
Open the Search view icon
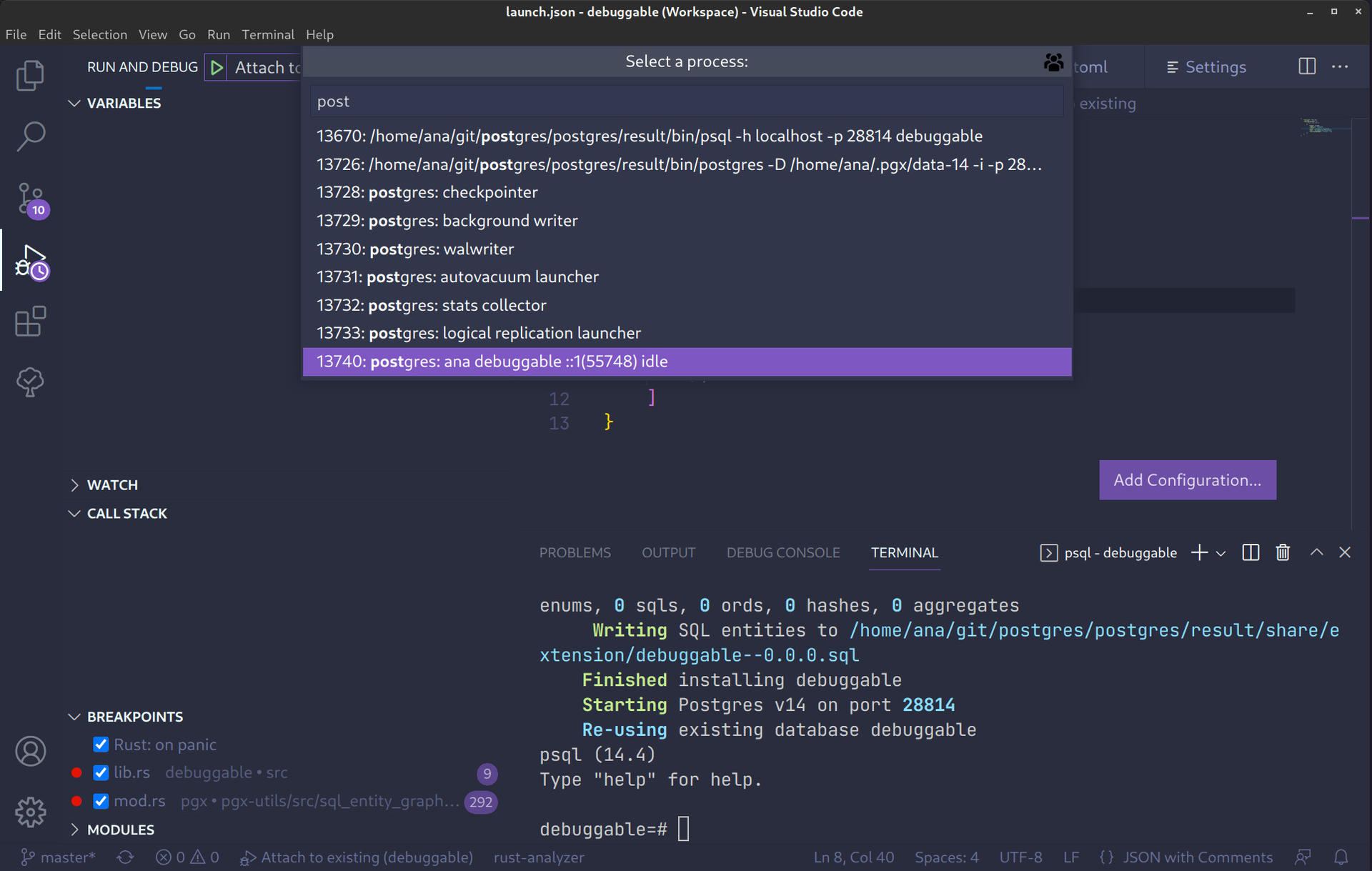[x=30, y=136]
